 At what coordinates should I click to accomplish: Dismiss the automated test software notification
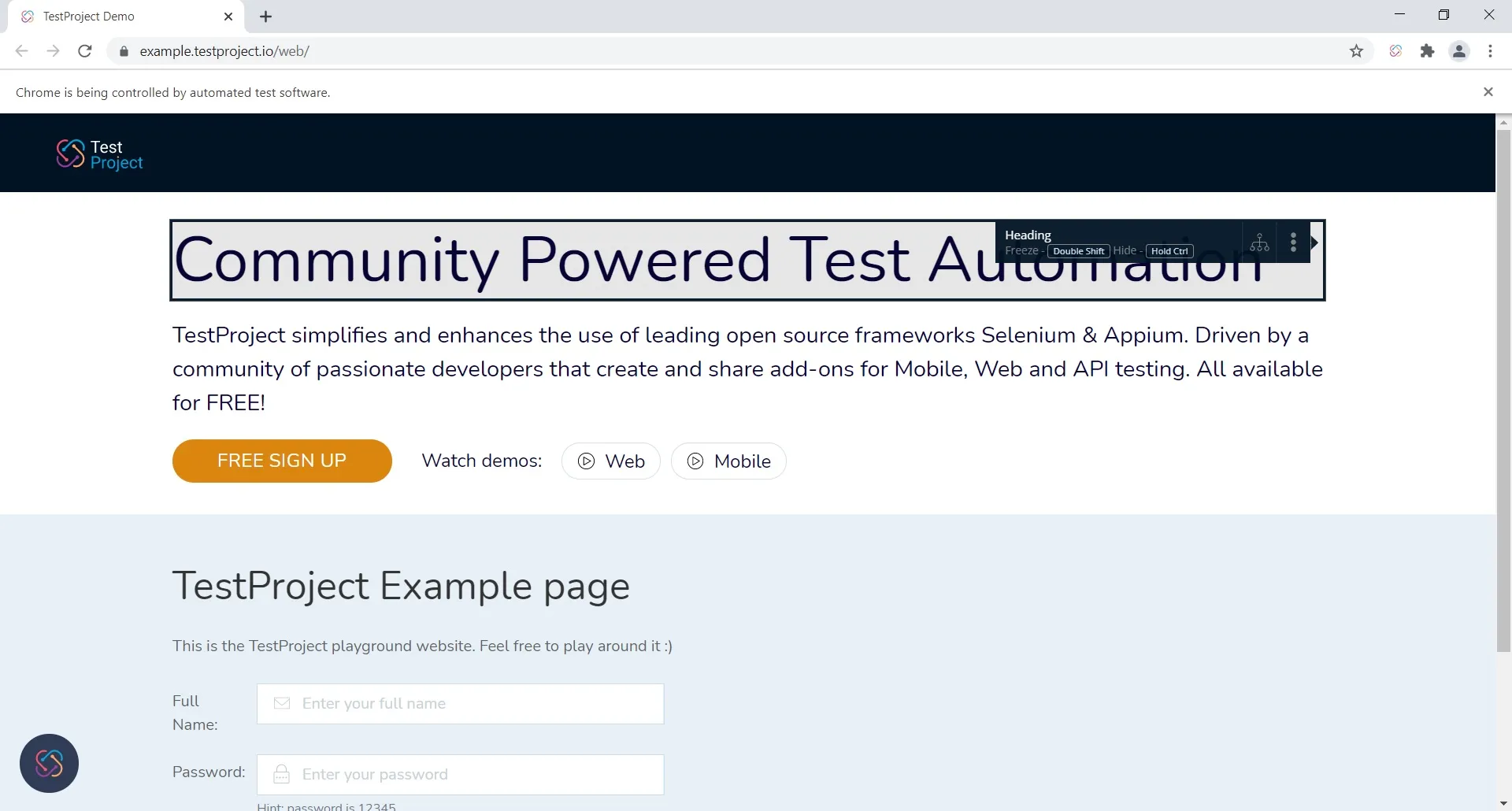click(x=1488, y=91)
